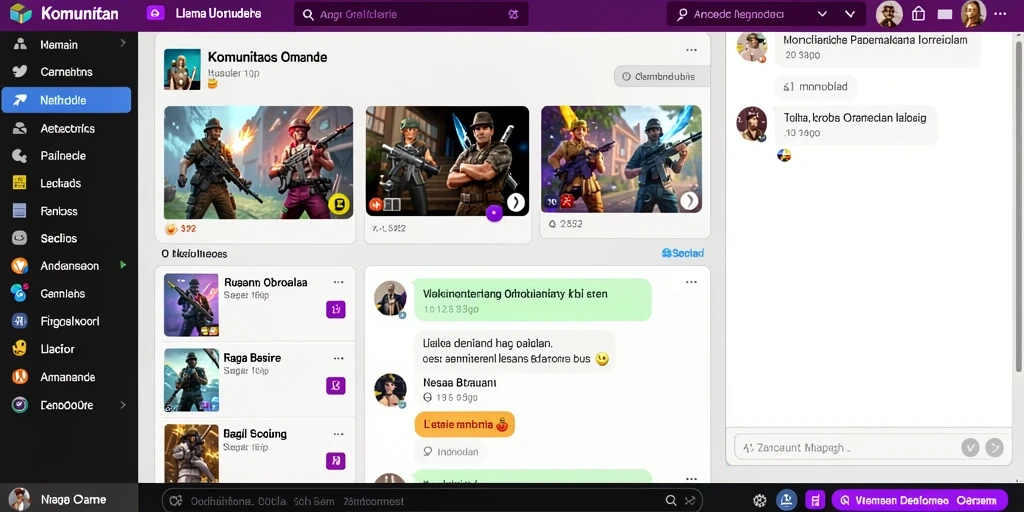The image size is (1024, 512).
Task: Open options for Raga Basire
Action: pos(338,358)
